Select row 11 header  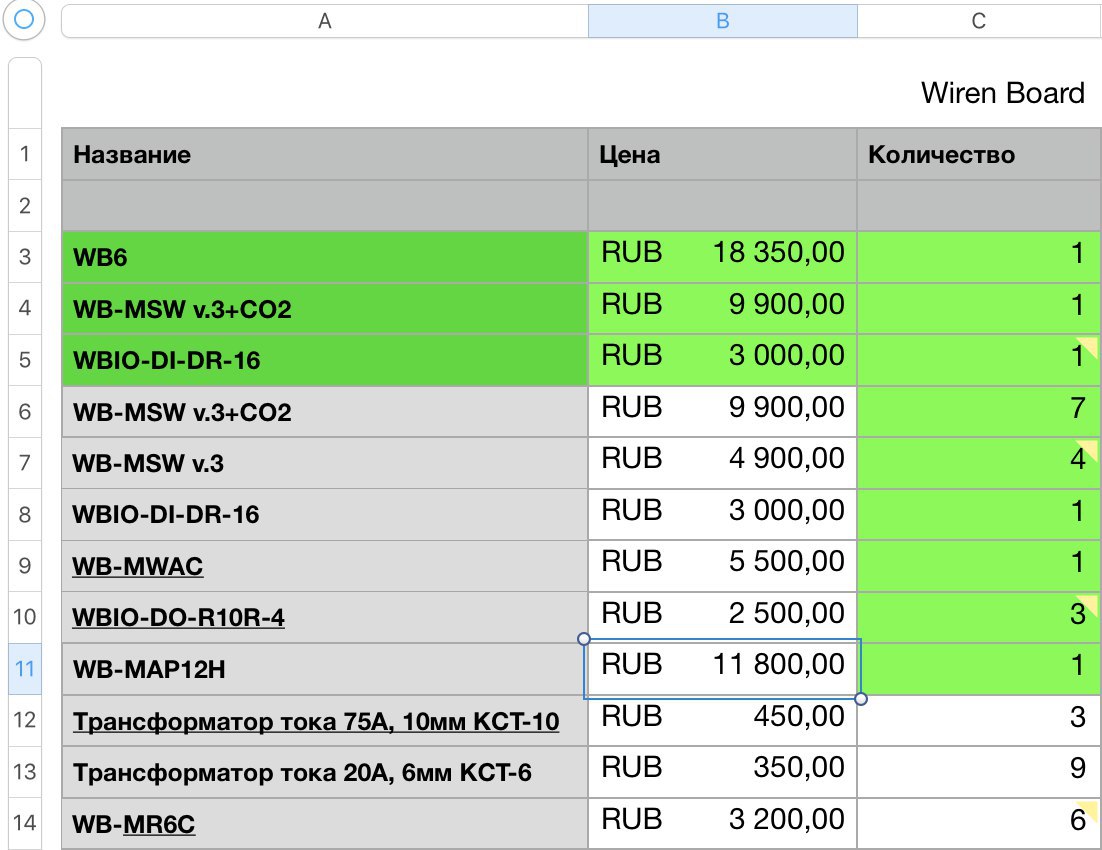pos(25,669)
